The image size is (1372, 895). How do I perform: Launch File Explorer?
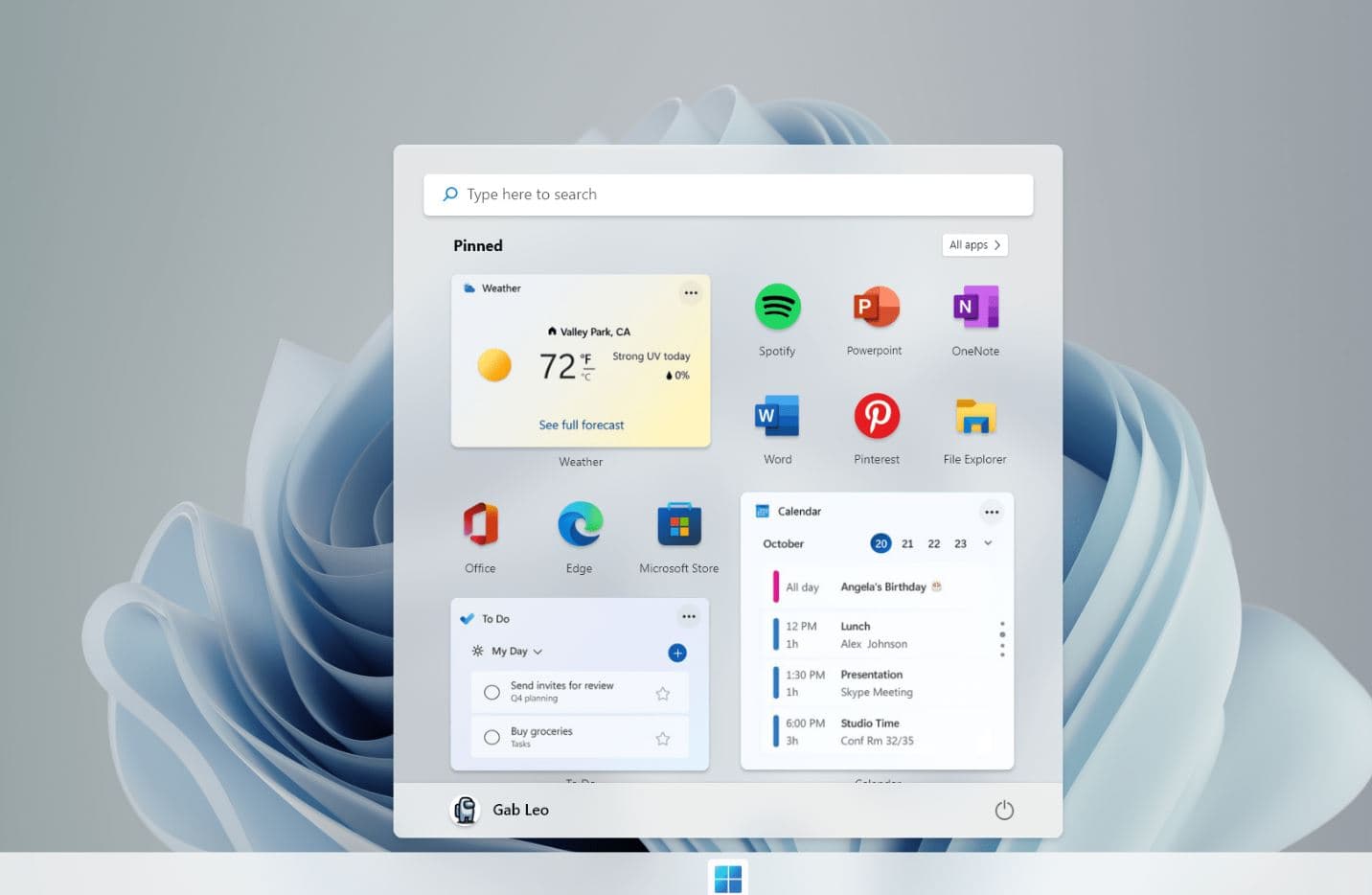(x=974, y=414)
